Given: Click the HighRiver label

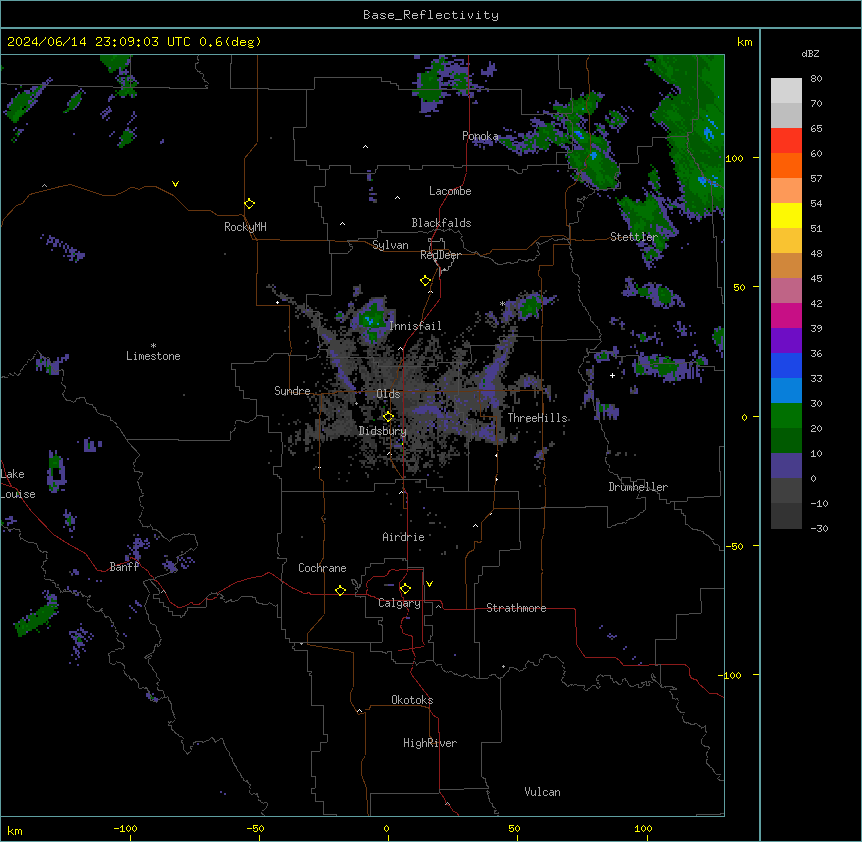Looking at the screenshot, I should point(430,743).
